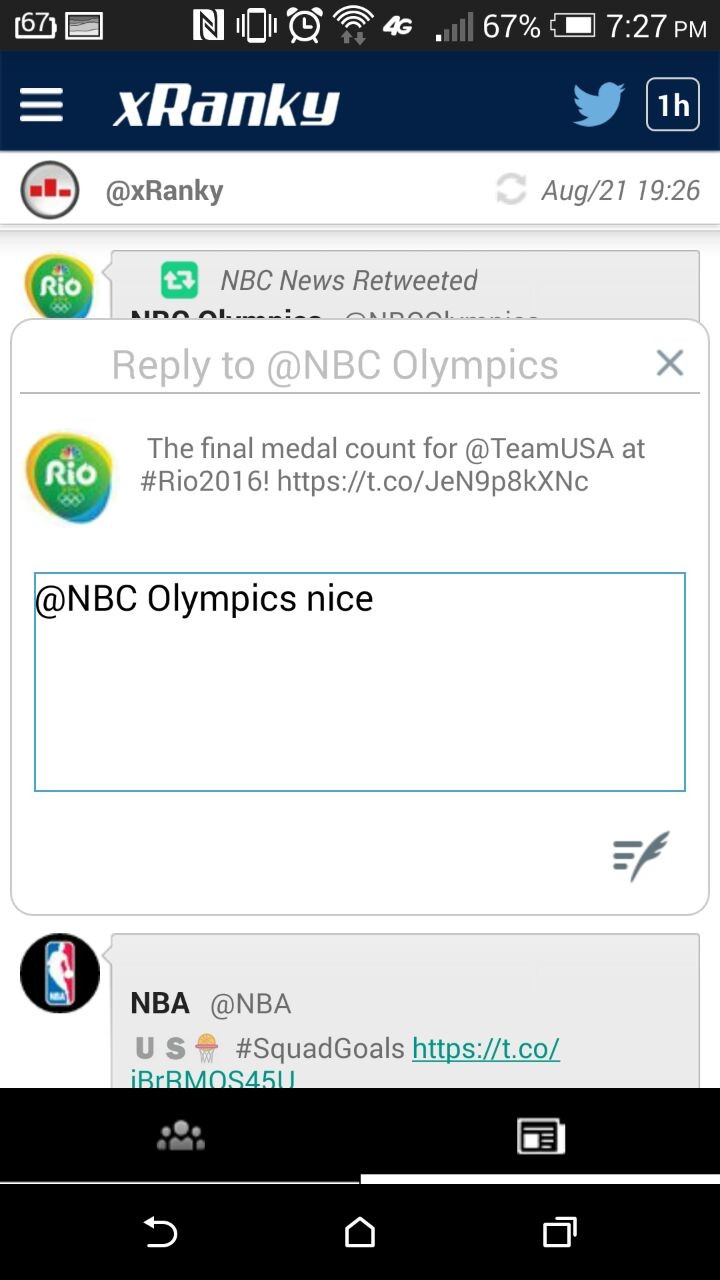Close the reply dialog
Image resolution: width=720 pixels, height=1280 pixels.
(669, 363)
